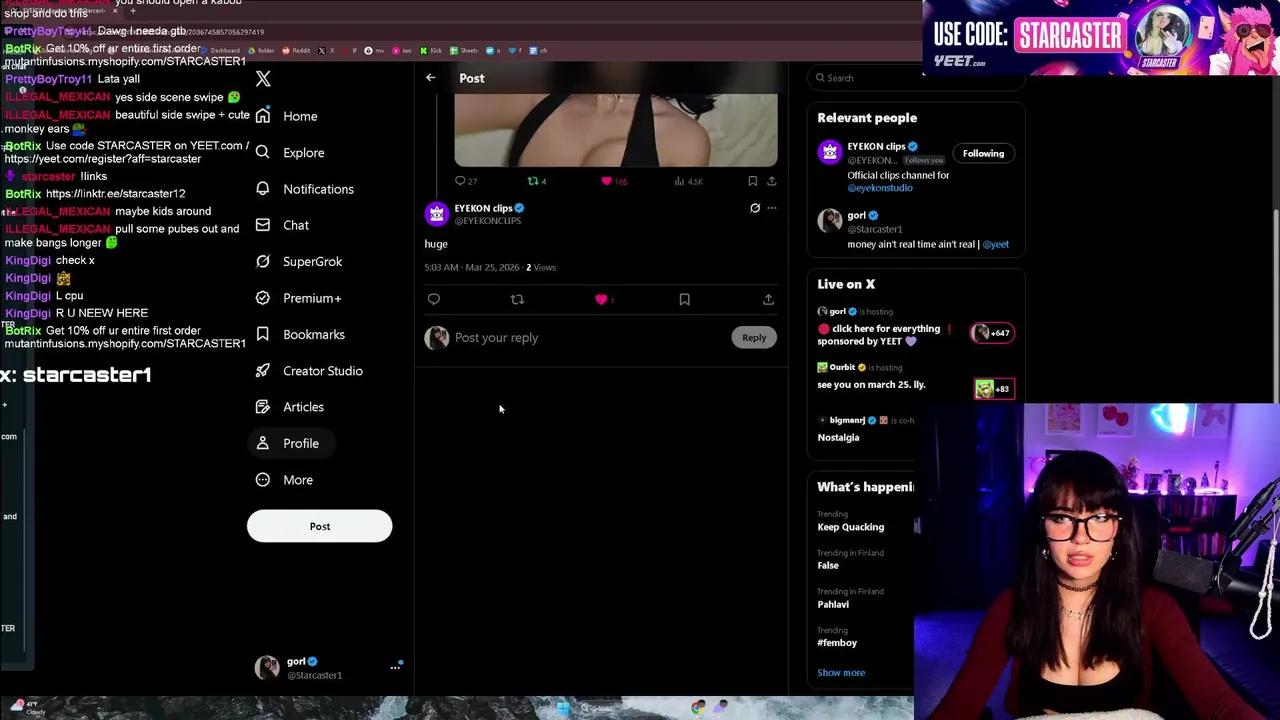The width and height of the screenshot is (1280, 720).
Task: Open Notifications in the sidebar
Action: point(304,189)
